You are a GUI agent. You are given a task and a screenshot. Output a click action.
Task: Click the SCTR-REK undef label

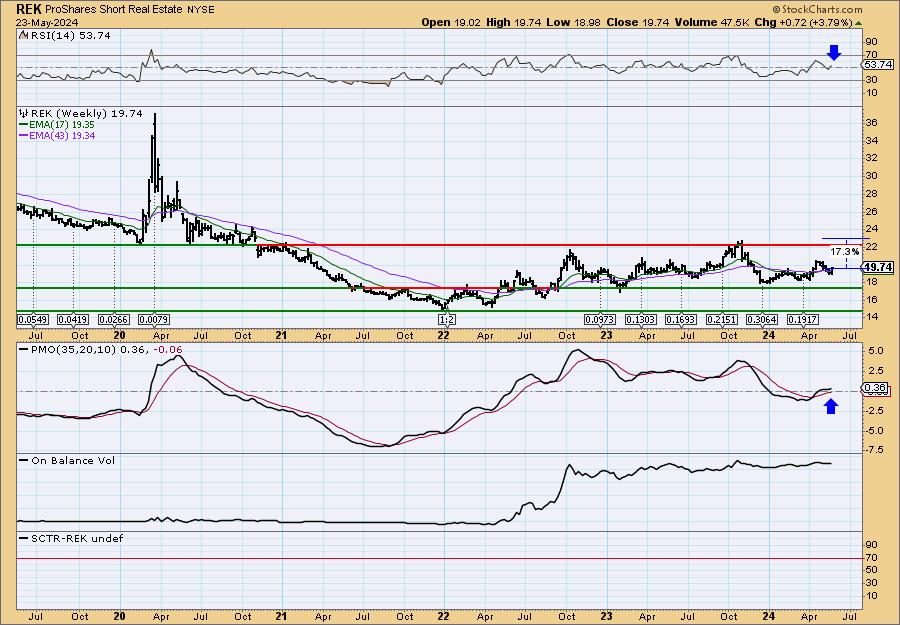point(77,538)
